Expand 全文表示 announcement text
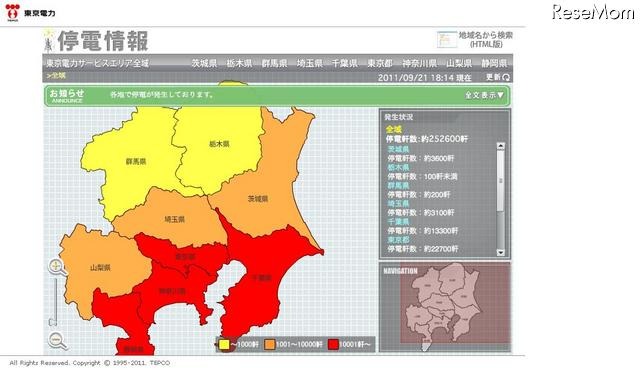 pos(484,95)
